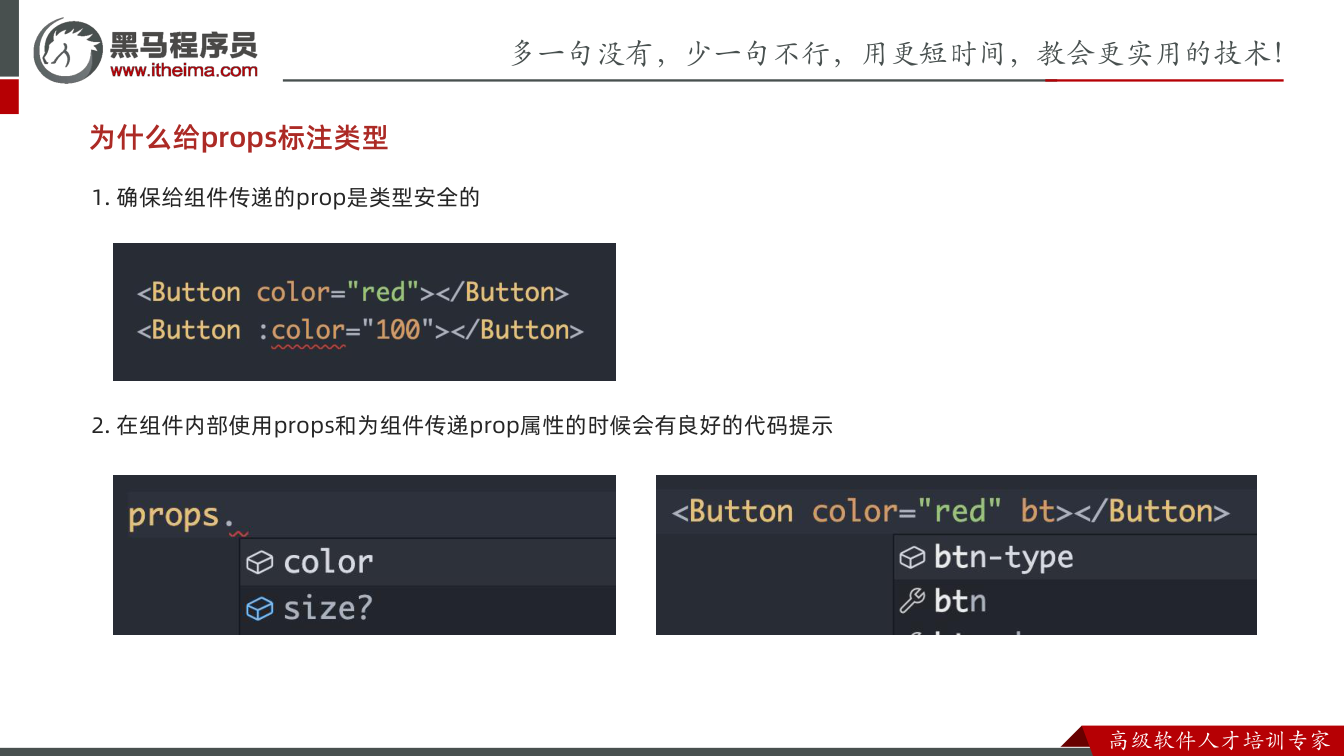Image resolution: width=1344 pixels, height=756 pixels.
Task: Click the props. code text
Action: tap(181, 516)
